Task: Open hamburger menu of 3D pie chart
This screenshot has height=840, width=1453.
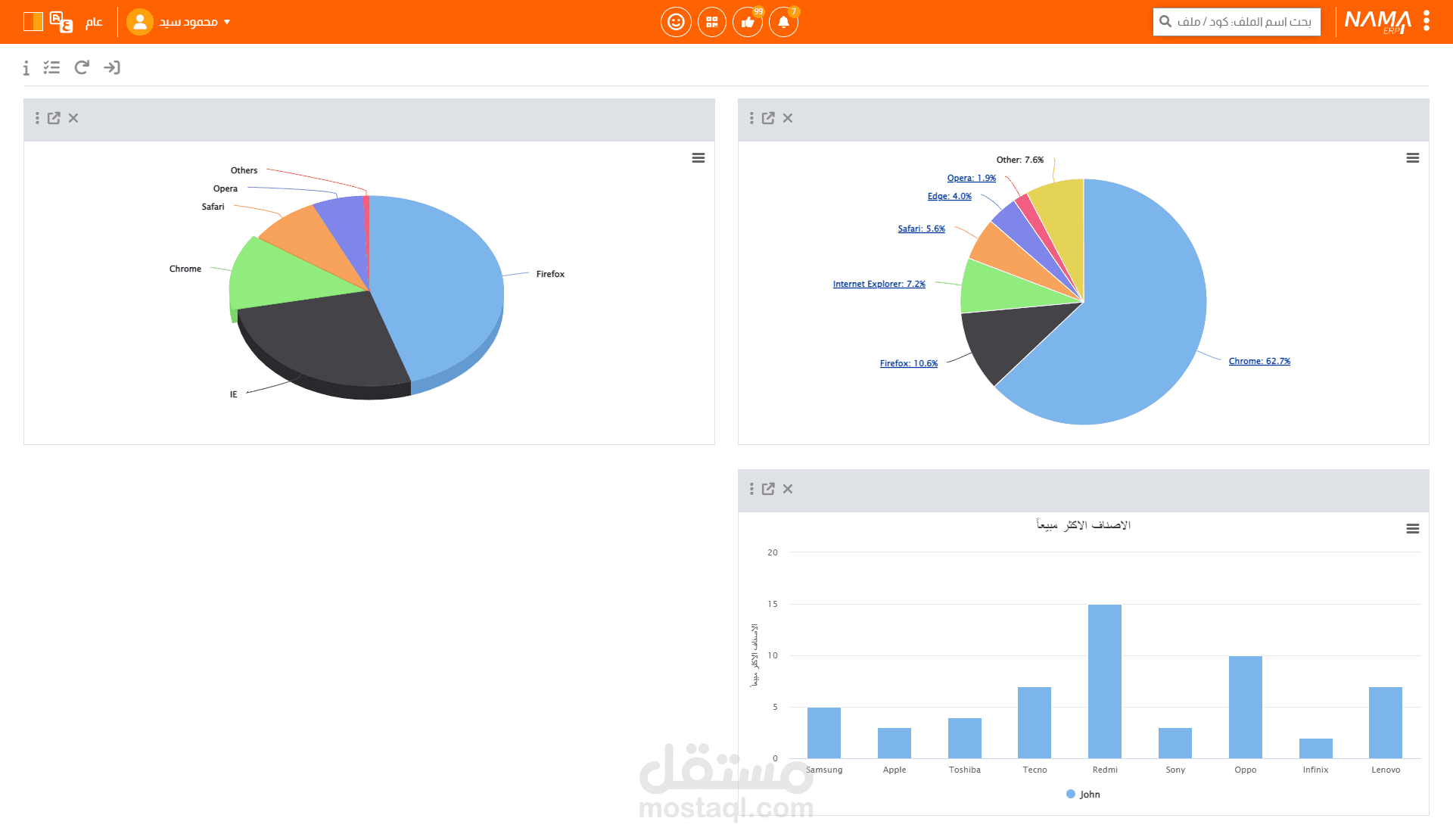Action: 698,158
